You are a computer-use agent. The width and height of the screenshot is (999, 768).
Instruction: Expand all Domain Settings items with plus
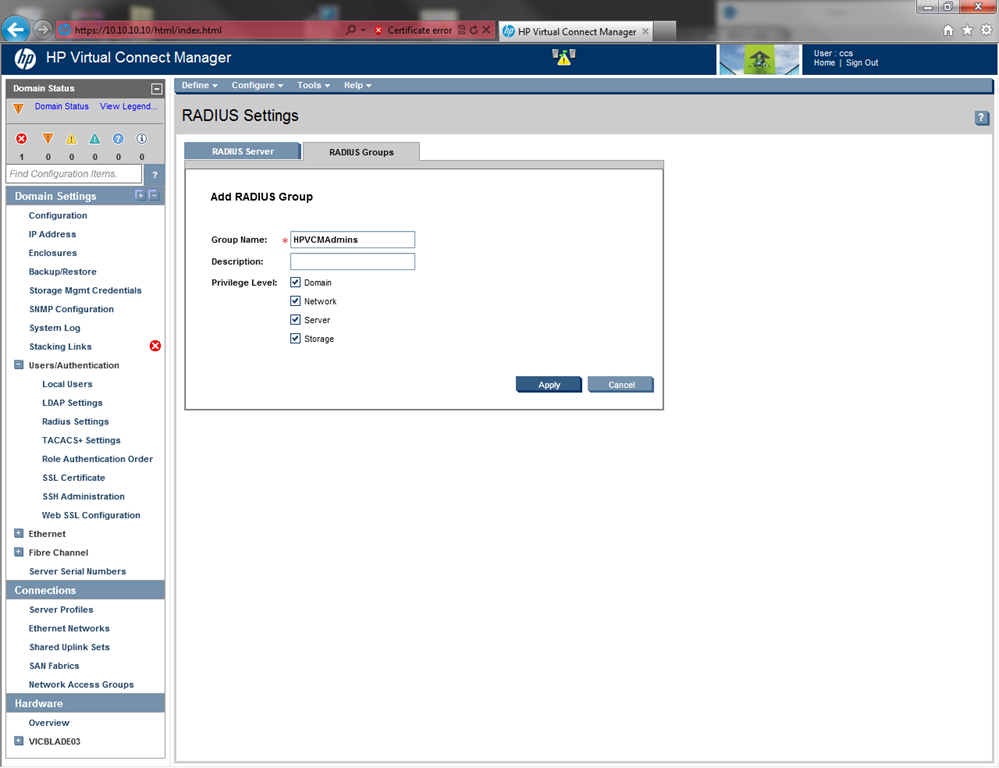coord(140,195)
